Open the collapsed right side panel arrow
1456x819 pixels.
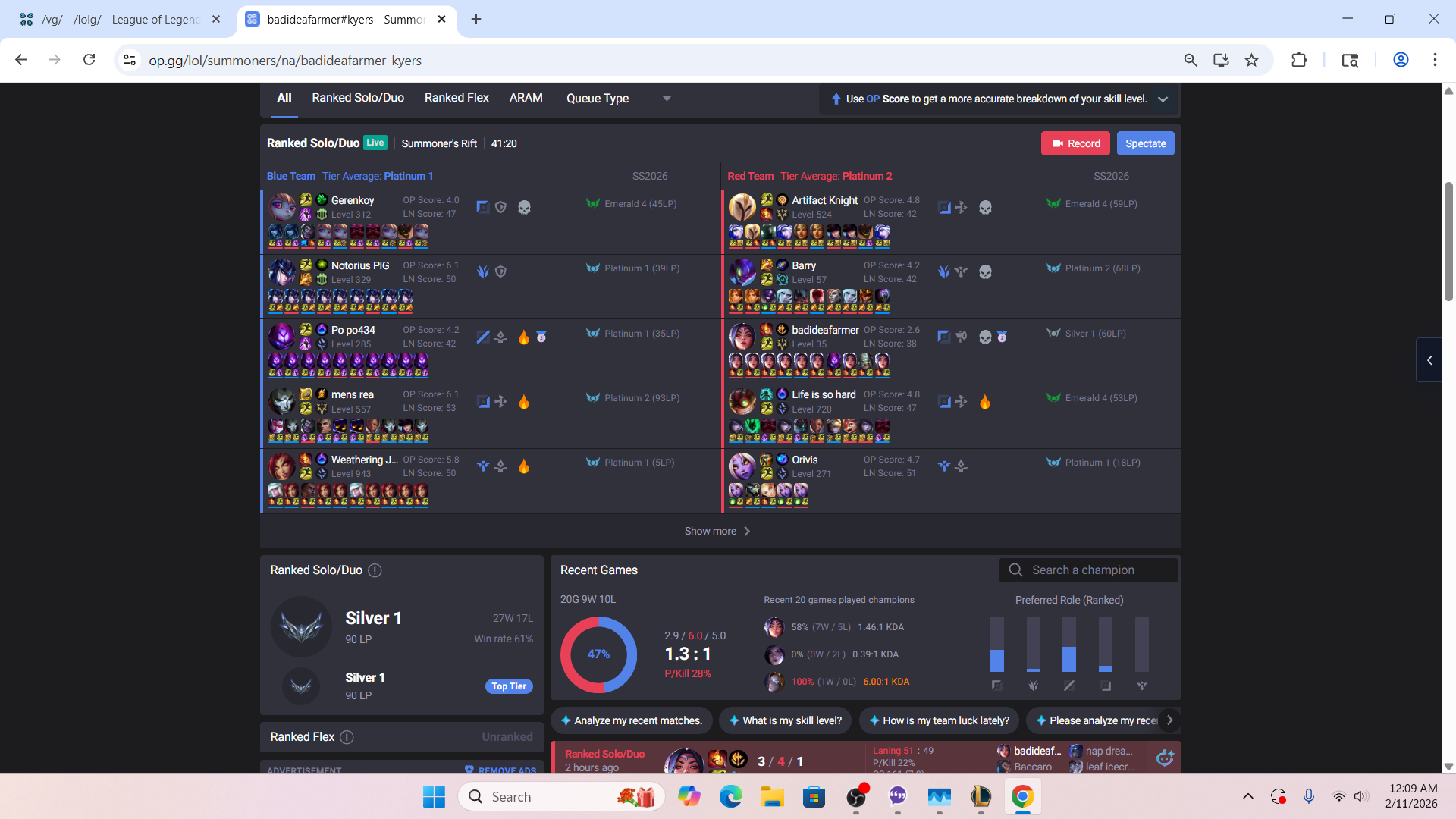pyautogui.click(x=1429, y=360)
